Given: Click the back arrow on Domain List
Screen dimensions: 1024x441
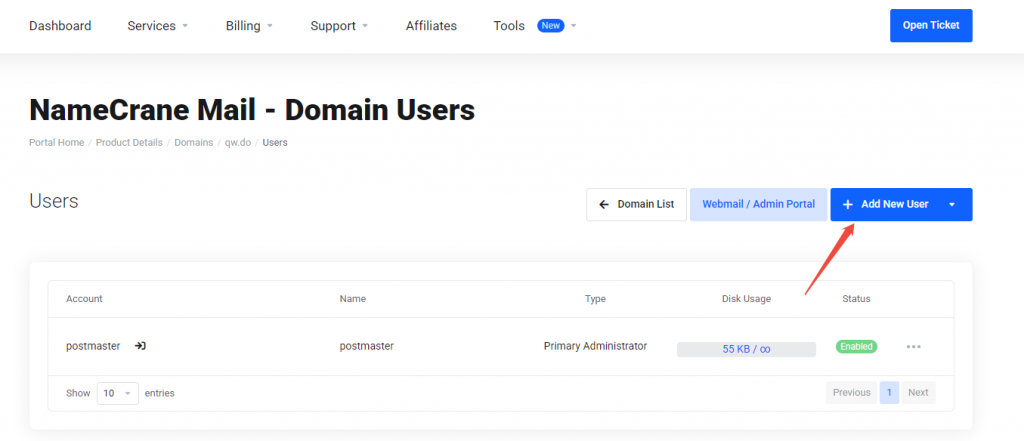Looking at the screenshot, I should 604,204.
